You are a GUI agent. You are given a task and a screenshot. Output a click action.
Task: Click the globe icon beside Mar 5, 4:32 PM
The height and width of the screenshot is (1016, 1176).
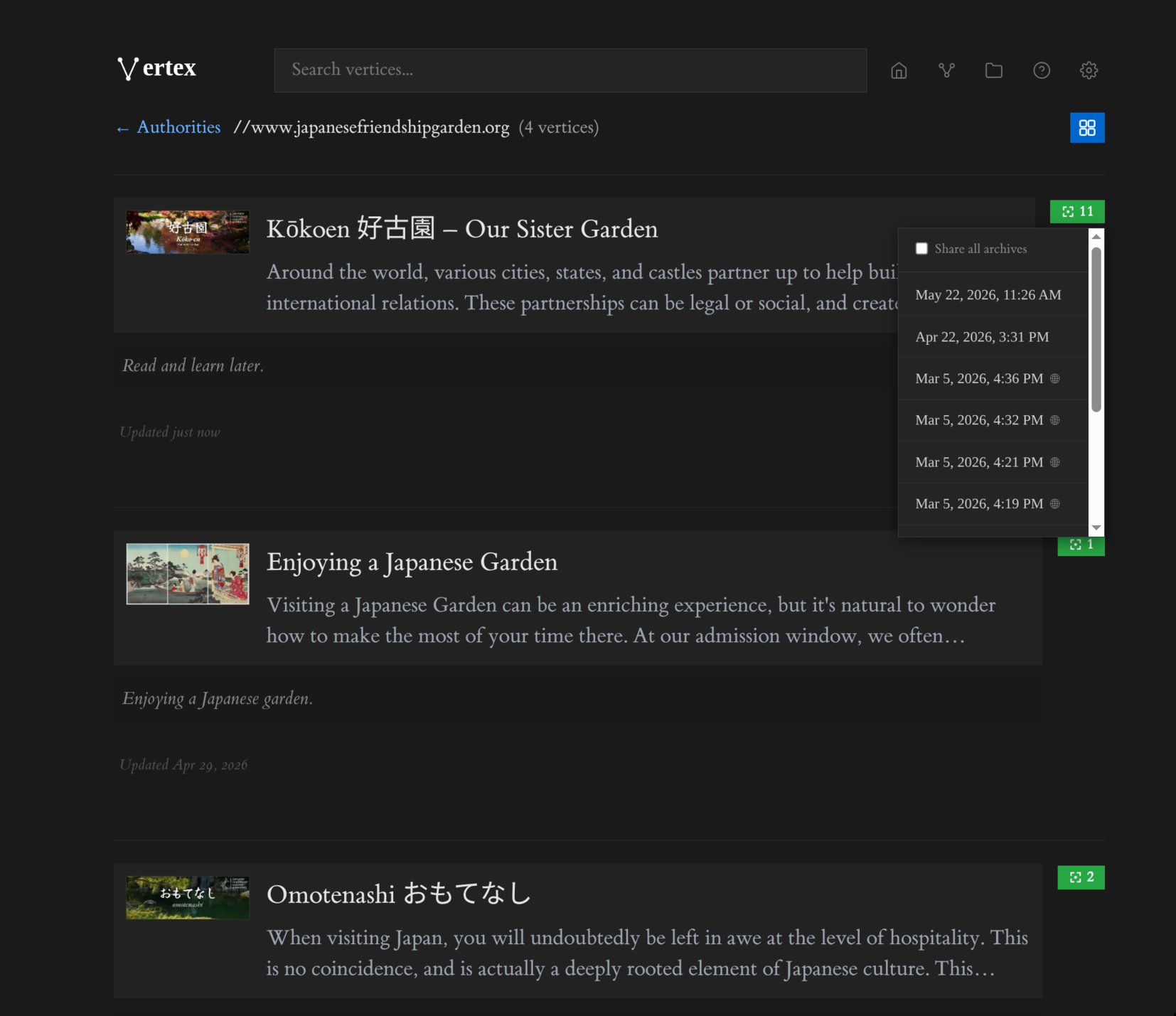(x=1055, y=420)
